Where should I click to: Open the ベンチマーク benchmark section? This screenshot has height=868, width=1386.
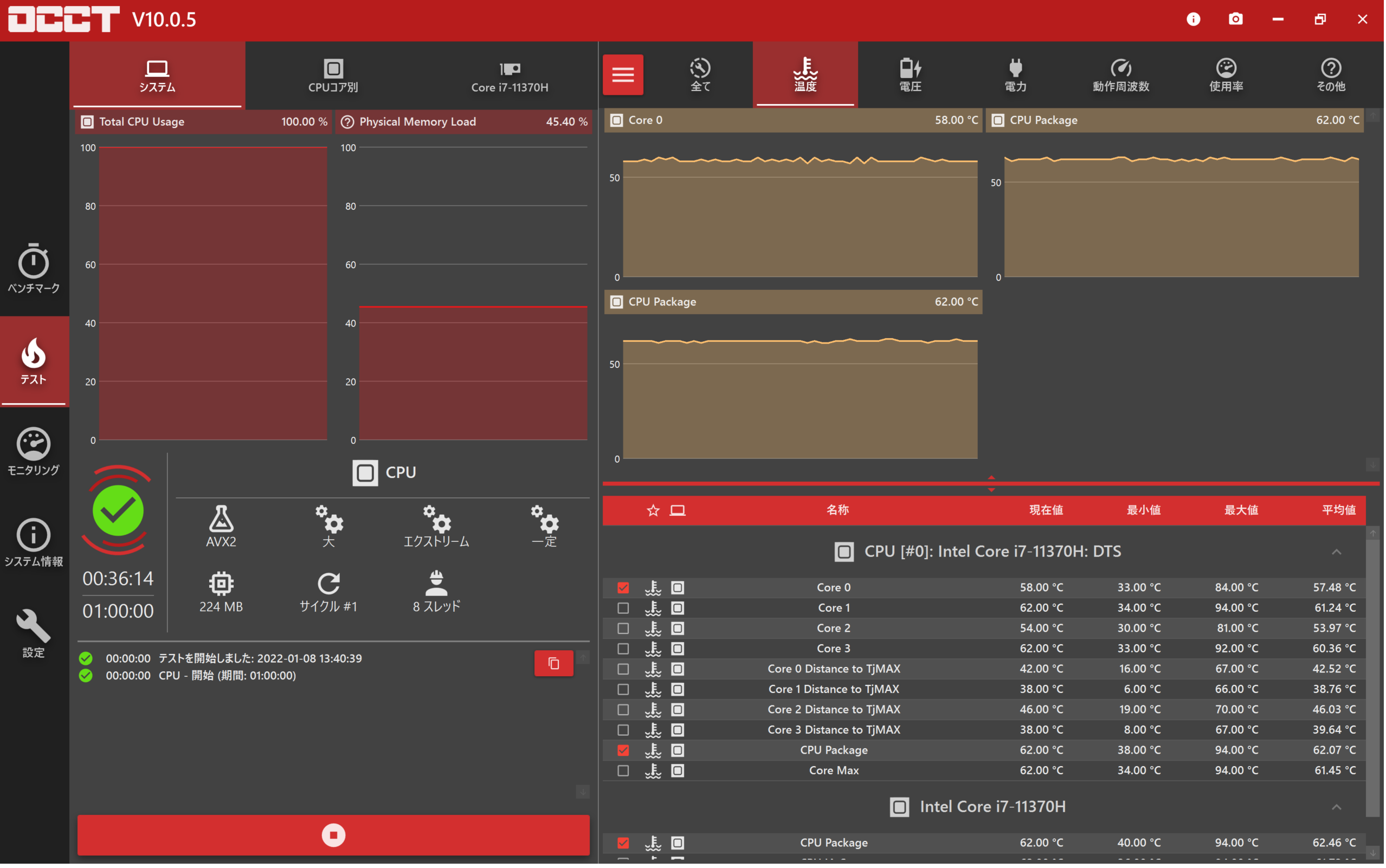click(x=33, y=269)
